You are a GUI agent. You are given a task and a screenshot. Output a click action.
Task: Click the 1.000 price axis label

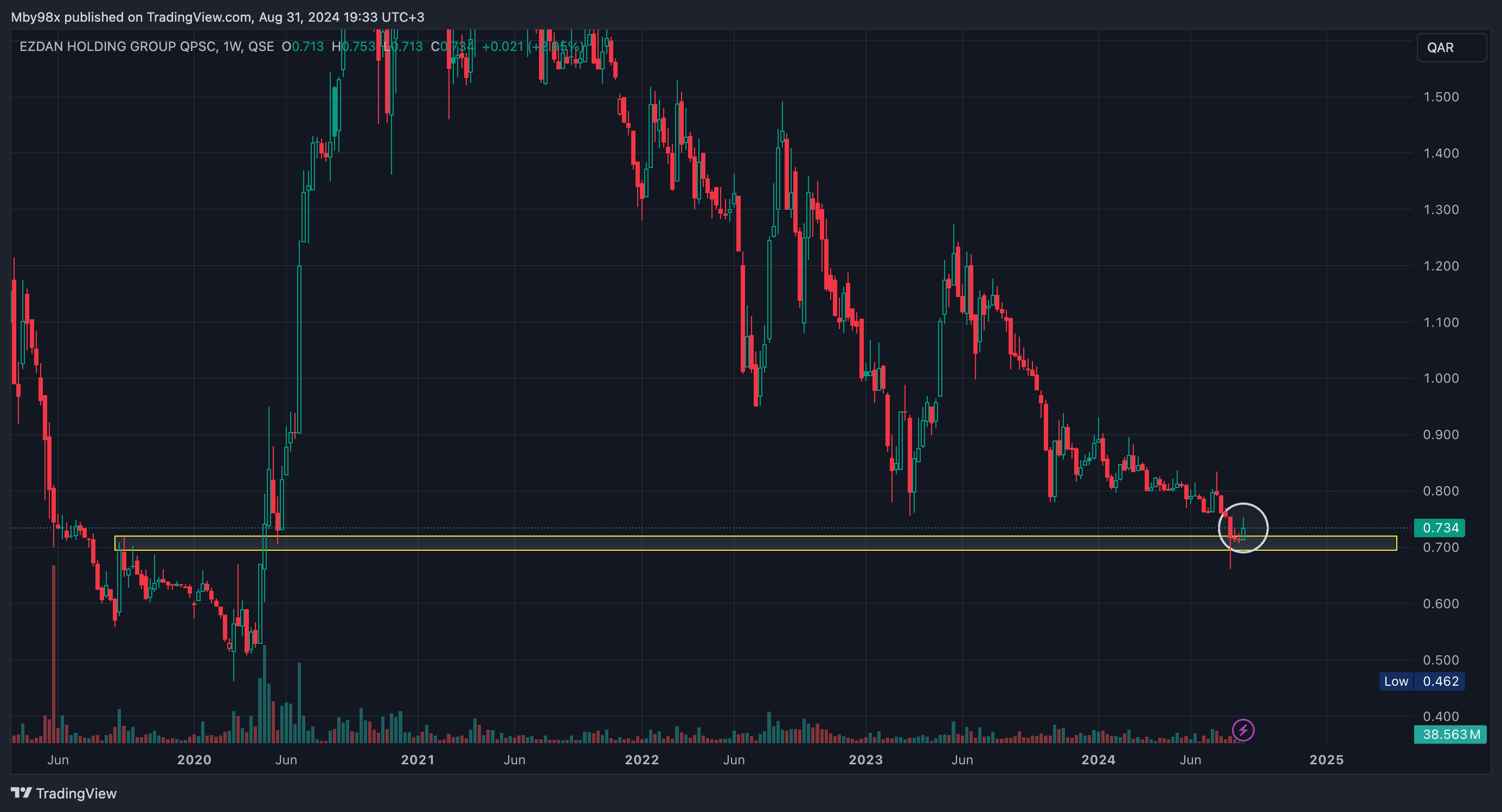click(x=1441, y=378)
